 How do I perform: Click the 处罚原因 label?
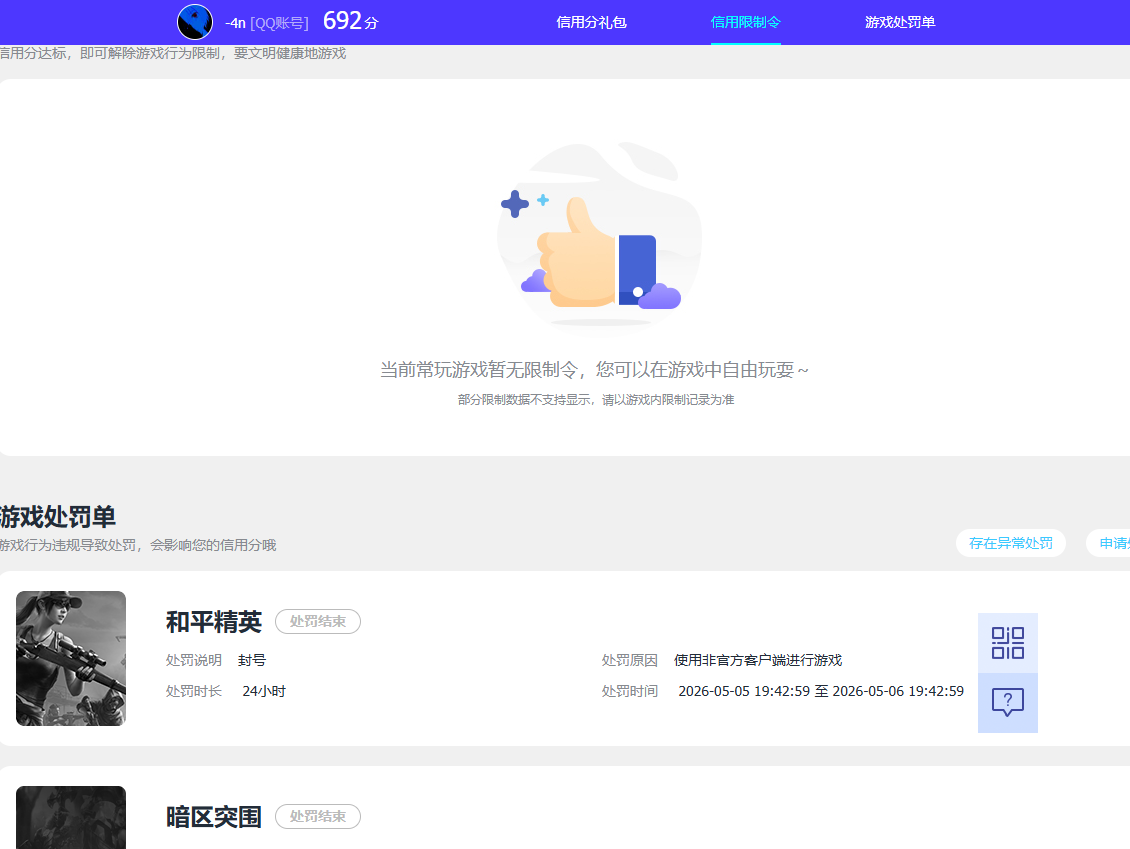point(629,660)
